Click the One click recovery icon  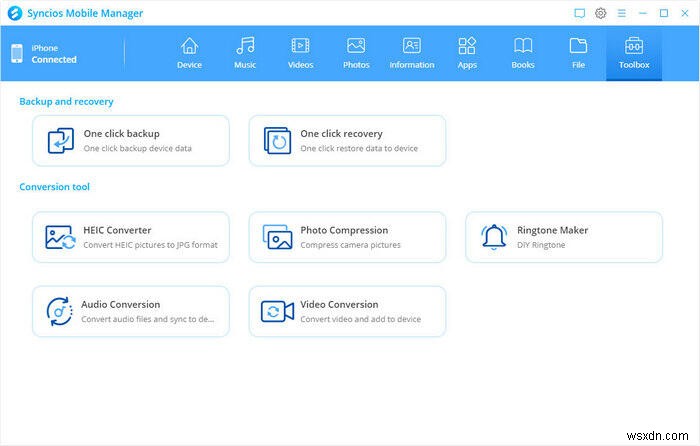click(277, 141)
